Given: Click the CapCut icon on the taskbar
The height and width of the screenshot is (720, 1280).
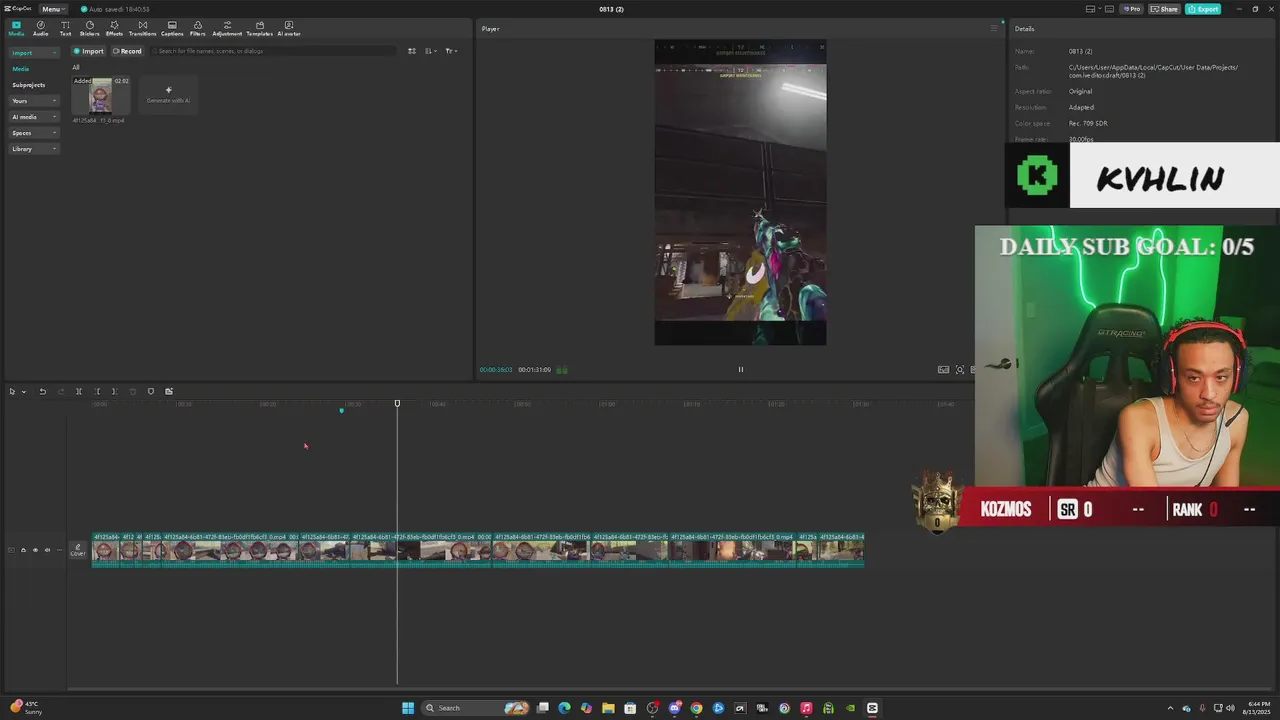Looking at the screenshot, I should click(872, 708).
